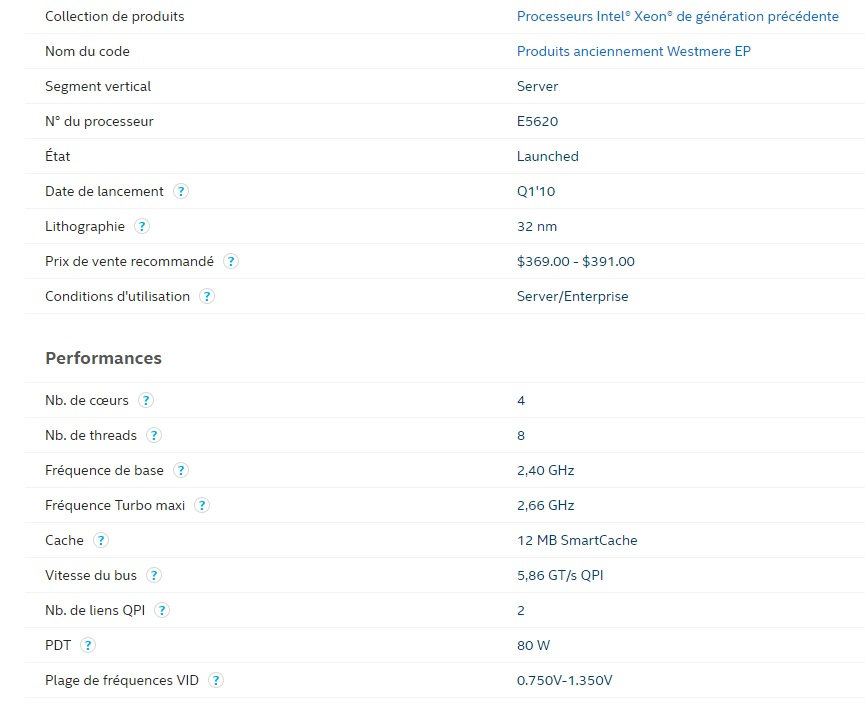Click help icon beside Prix de vente recommandé
This screenshot has height=712, width=865.
point(231,261)
